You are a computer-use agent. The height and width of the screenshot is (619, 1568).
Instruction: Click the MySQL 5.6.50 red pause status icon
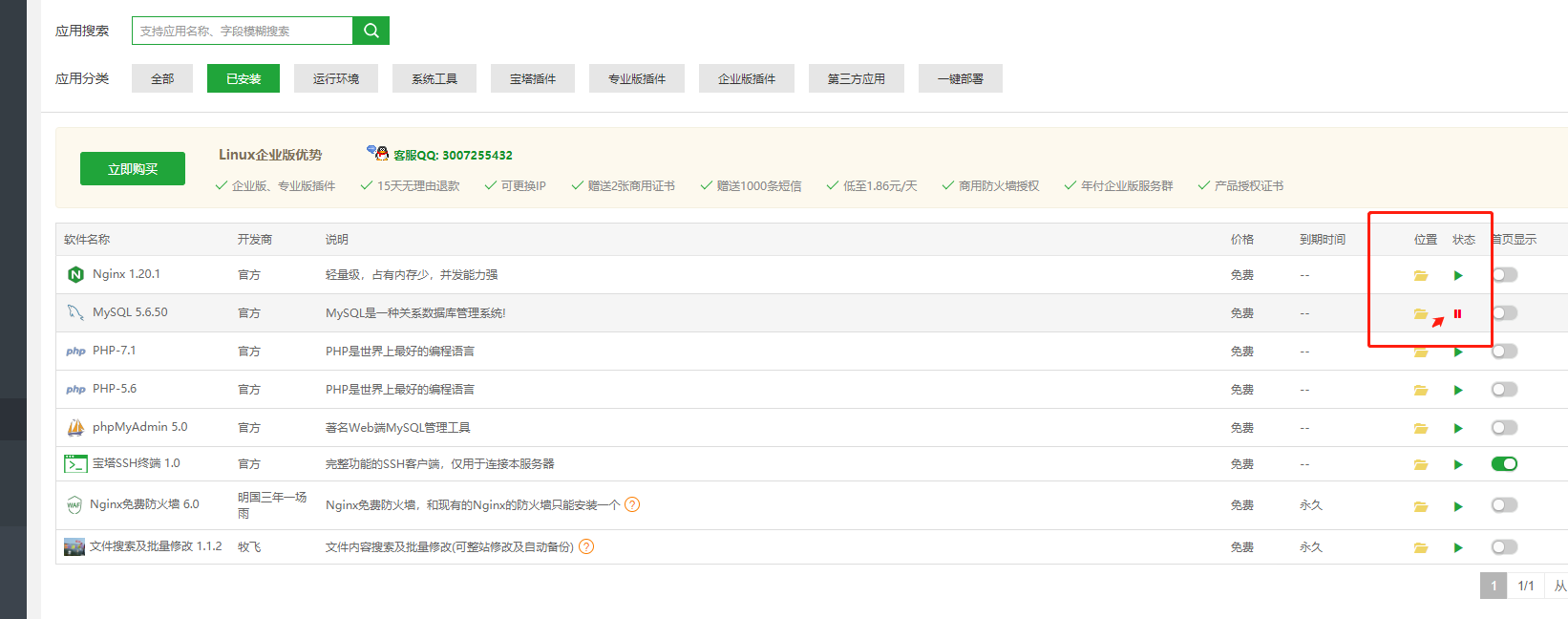pyautogui.click(x=1457, y=313)
